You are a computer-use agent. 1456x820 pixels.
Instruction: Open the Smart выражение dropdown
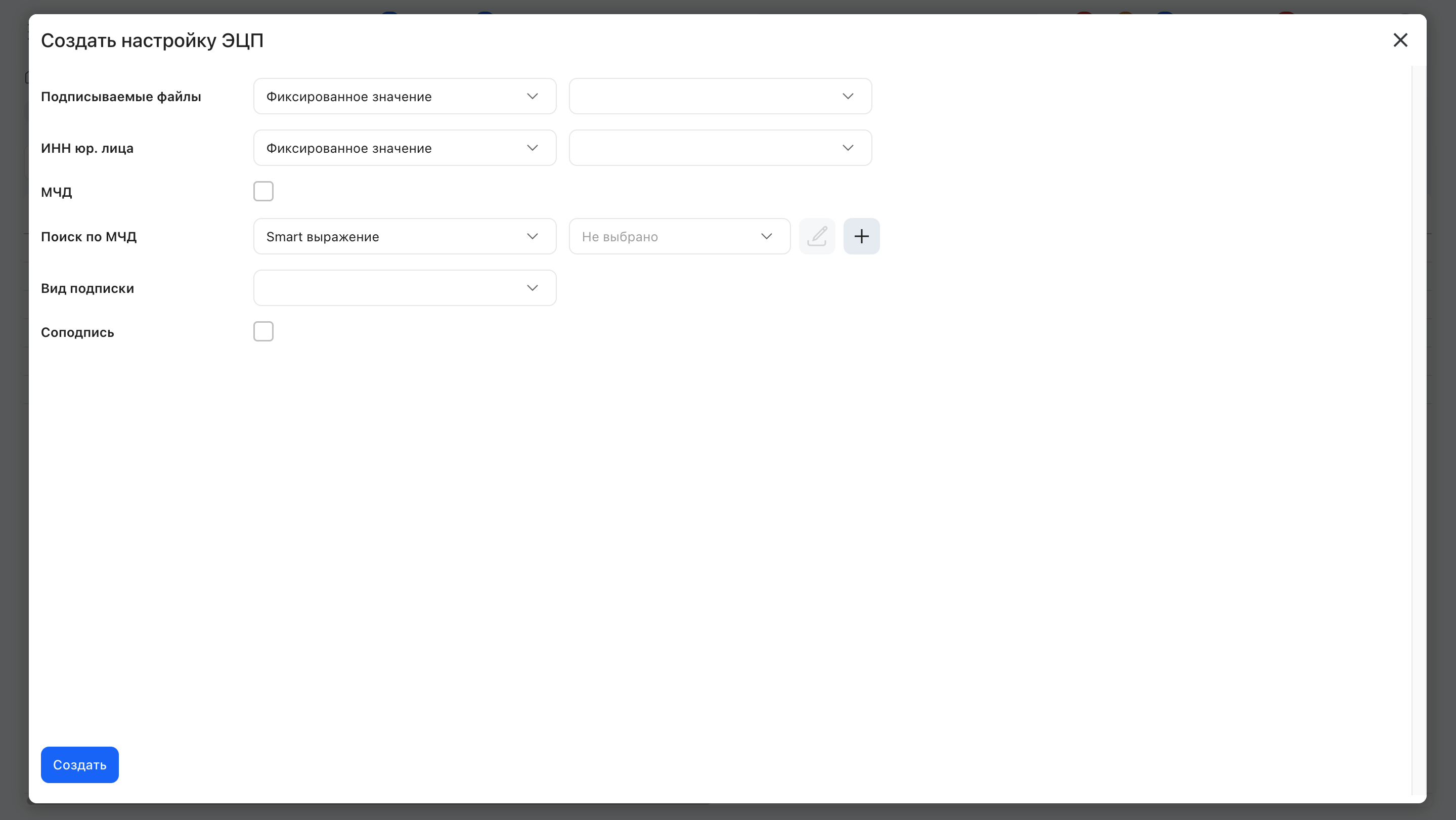(x=405, y=236)
